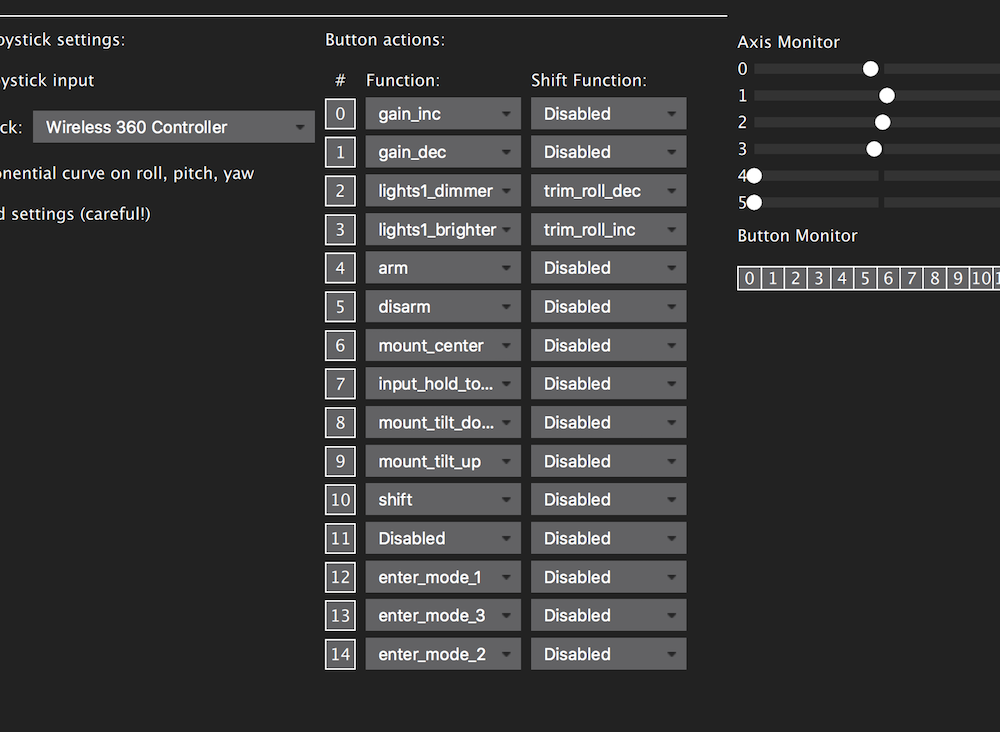The image size is (1000, 732).
Task: Click cell 0 in the Button Monitor
Action: pyautogui.click(x=749, y=278)
